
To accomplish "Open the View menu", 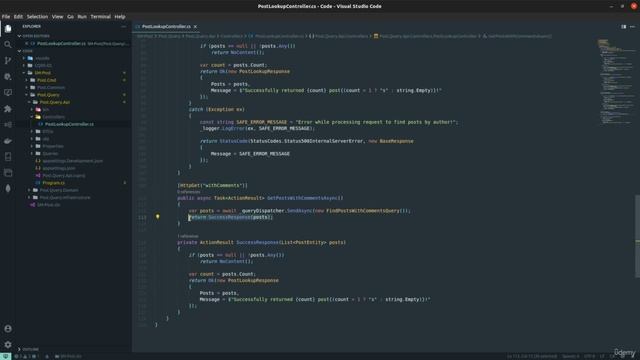I will pyautogui.click(x=57, y=17).
